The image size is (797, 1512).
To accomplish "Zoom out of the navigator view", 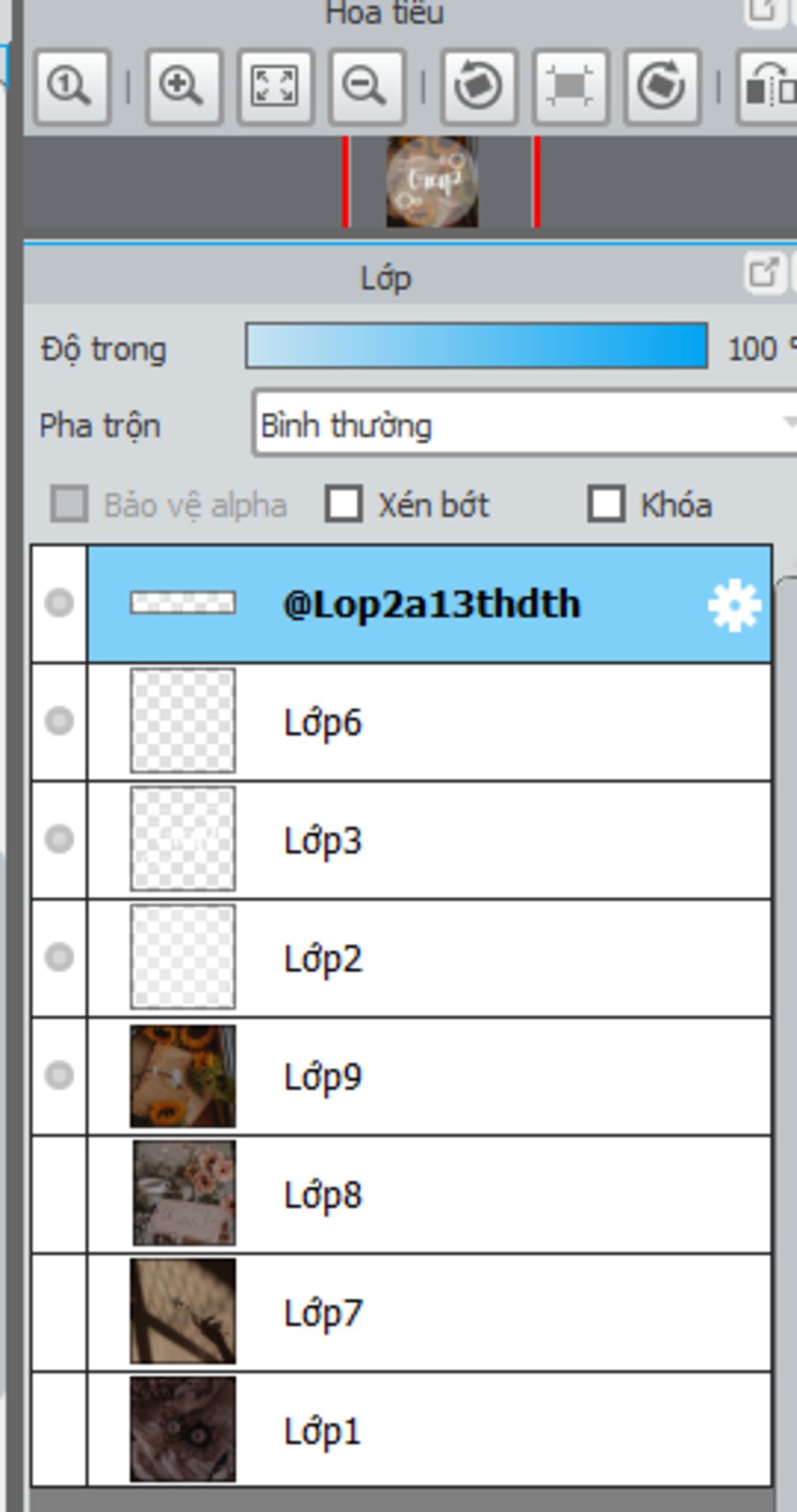I will (367, 86).
